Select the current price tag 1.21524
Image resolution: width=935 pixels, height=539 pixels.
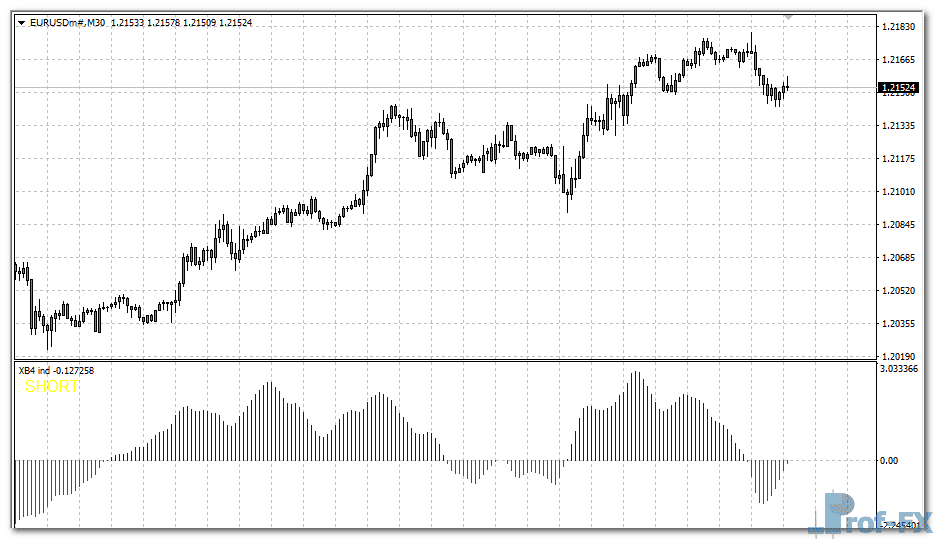click(x=898, y=89)
